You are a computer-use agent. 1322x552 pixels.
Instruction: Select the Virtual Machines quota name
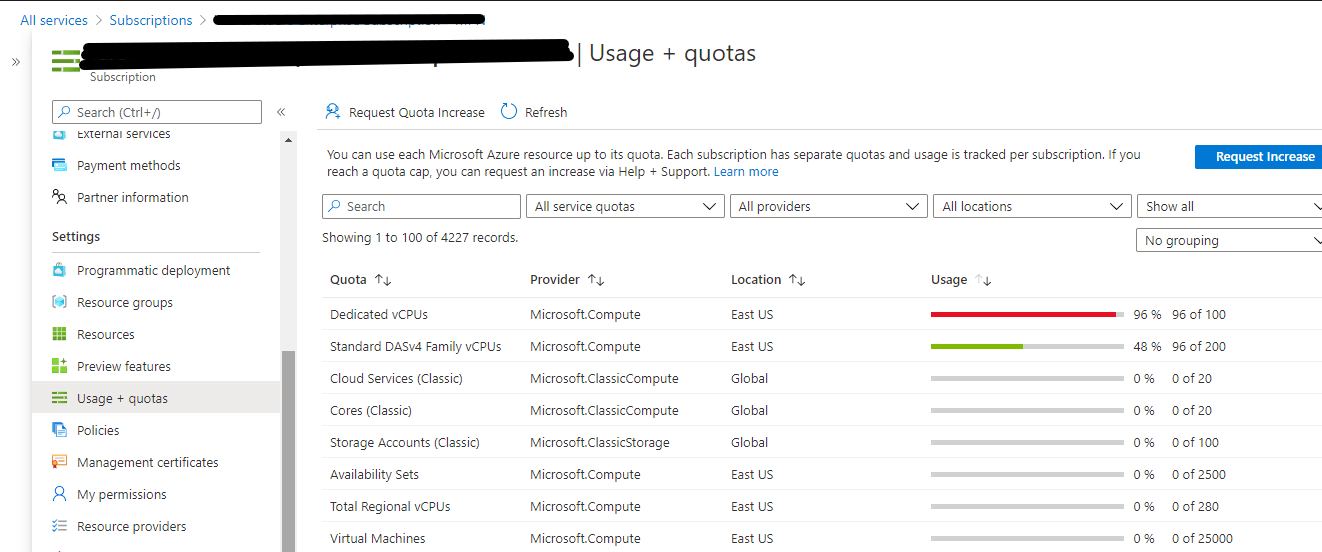click(x=378, y=538)
